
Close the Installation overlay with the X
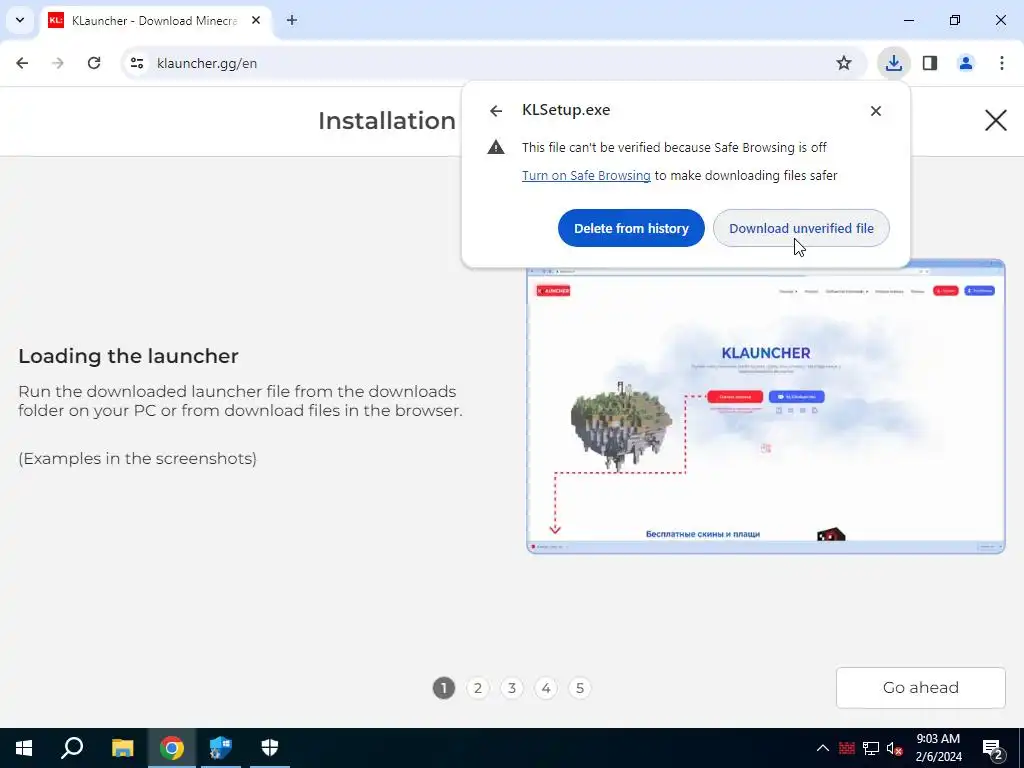pyautogui.click(x=996, y=120)
